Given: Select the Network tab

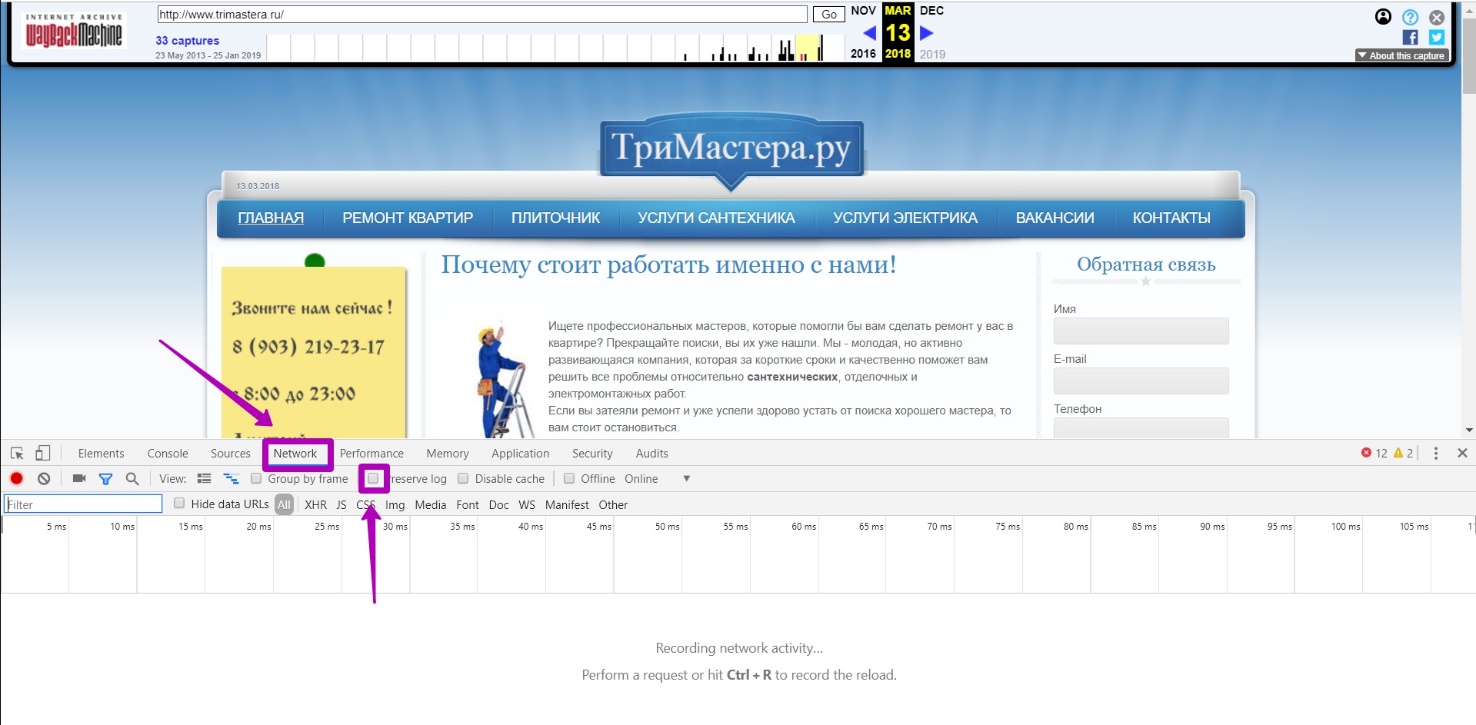Looking at the screenshot, I should pyautogui.click(x=295, y=454).
